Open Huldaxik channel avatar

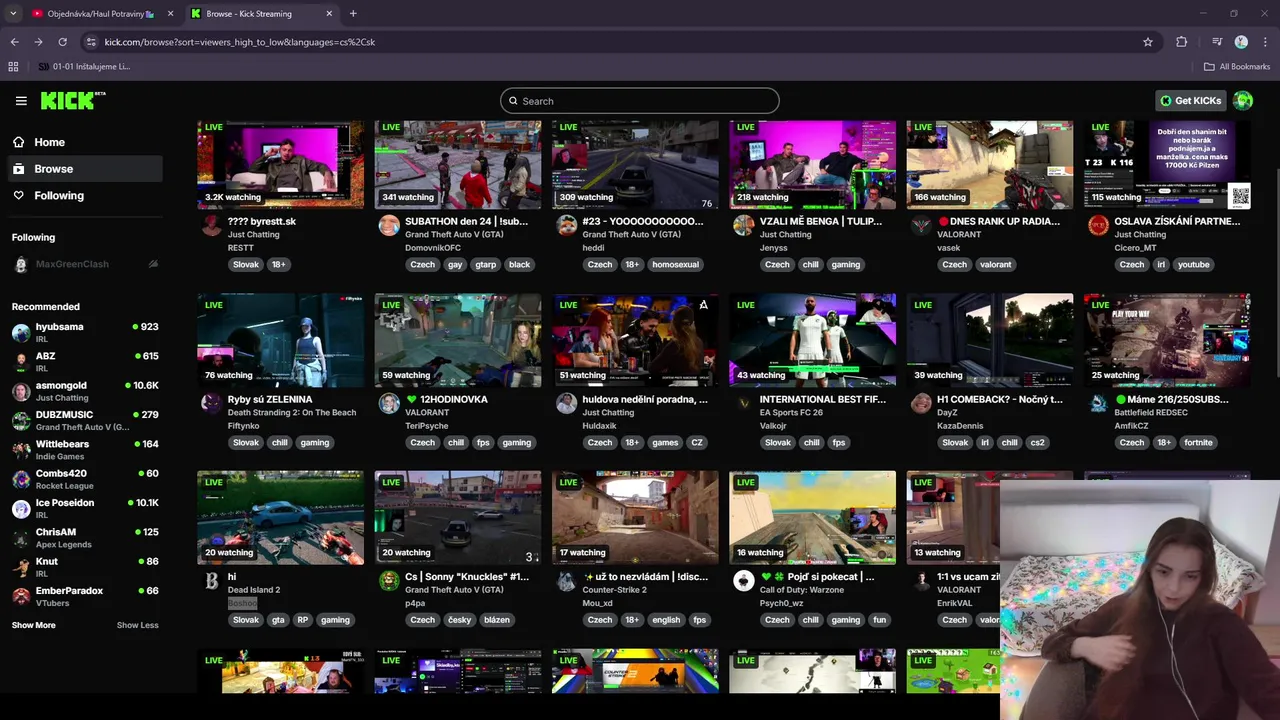566,403
